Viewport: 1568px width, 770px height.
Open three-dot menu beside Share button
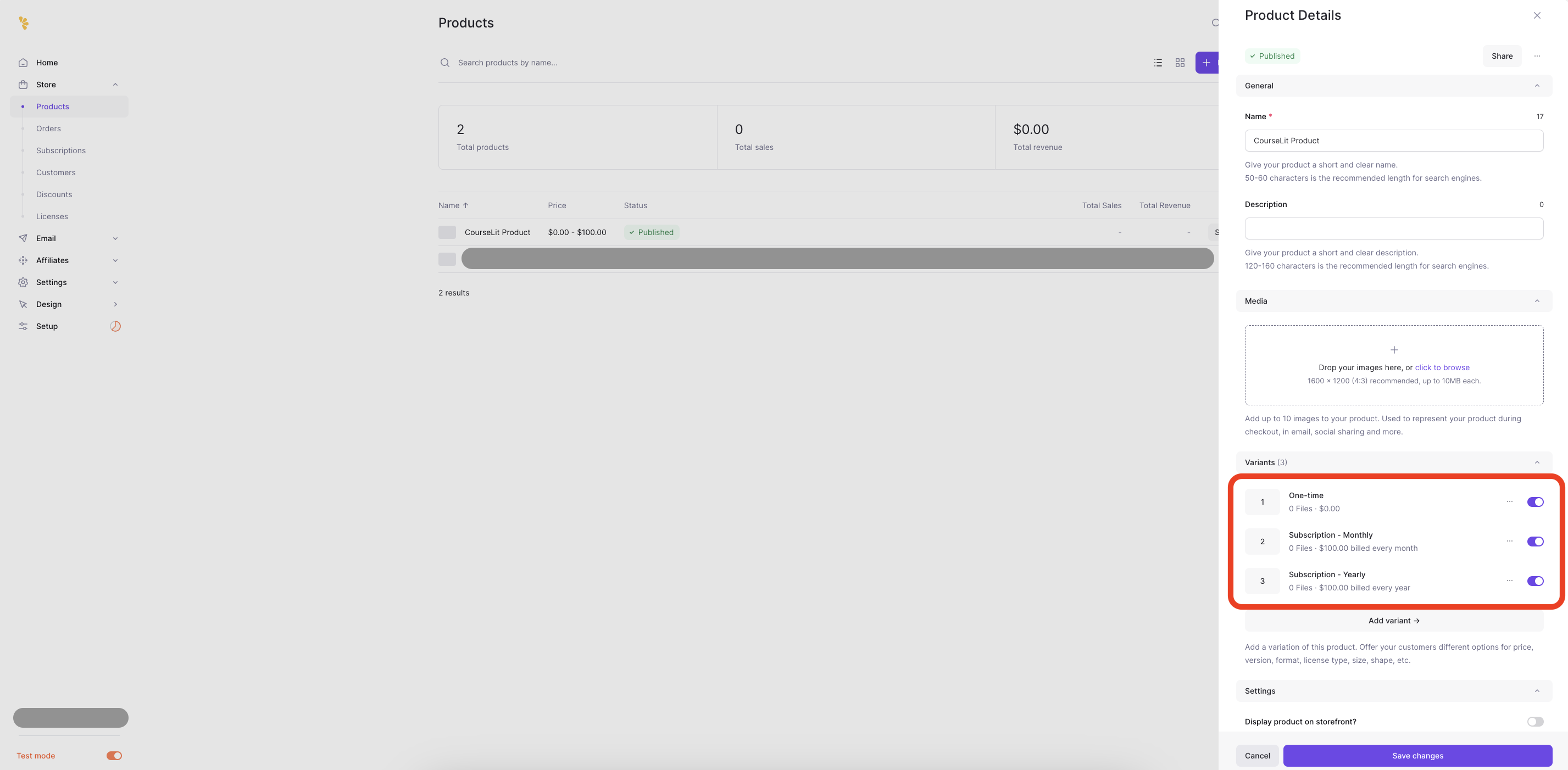click(1537, 56)
